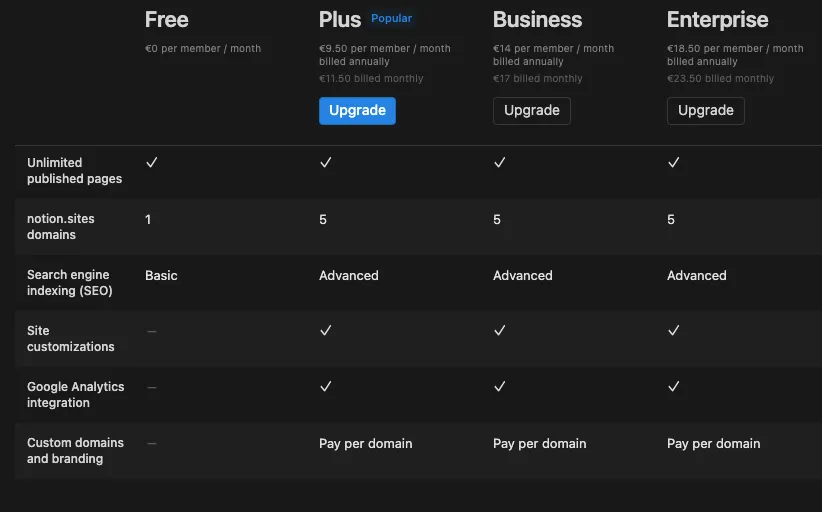Viewport: 822px width, 512px height.
Task: Click the Advanced SEO value for Business
Action: 523,276
